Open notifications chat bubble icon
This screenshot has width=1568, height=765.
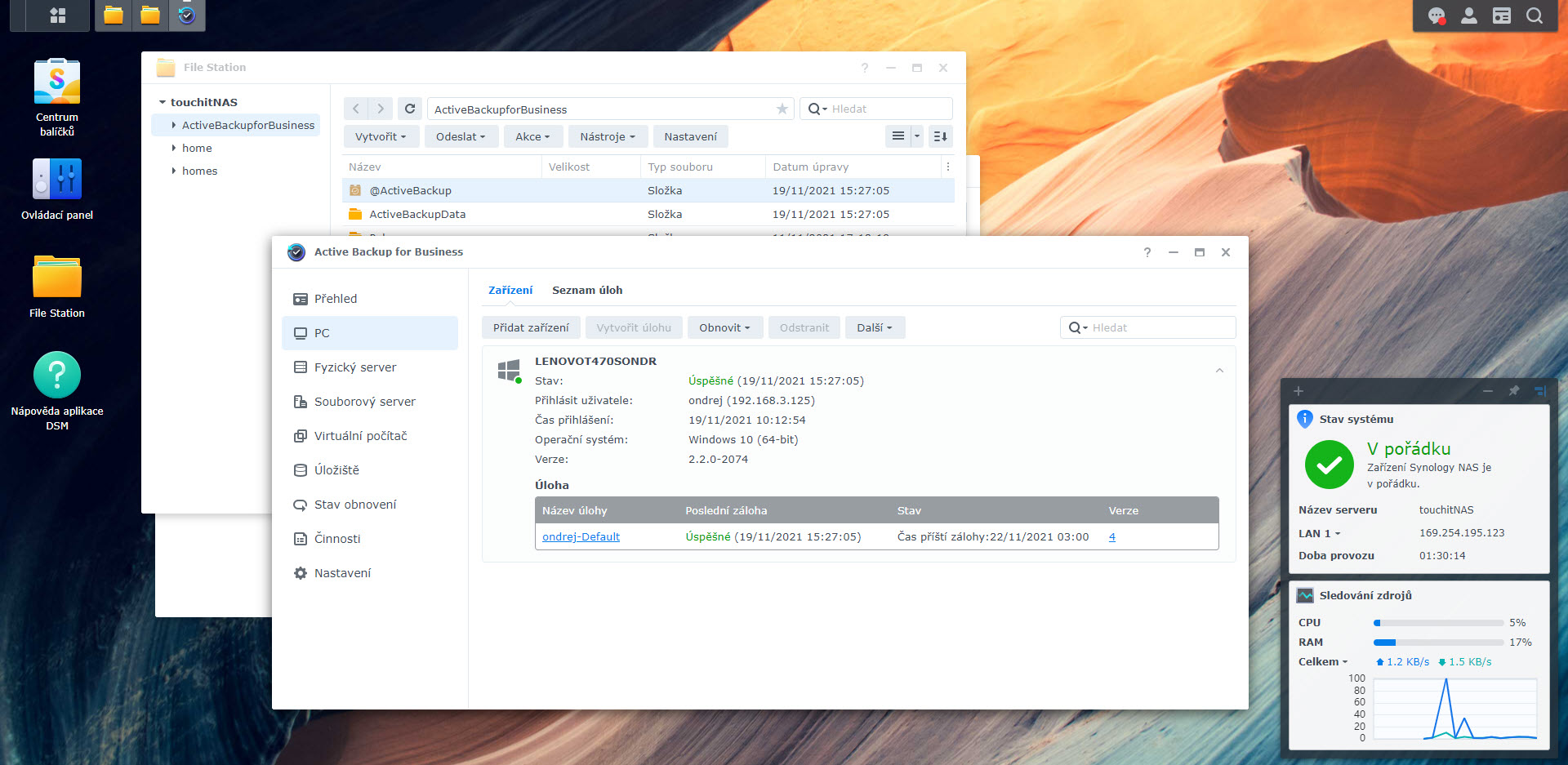(1436, 16)
